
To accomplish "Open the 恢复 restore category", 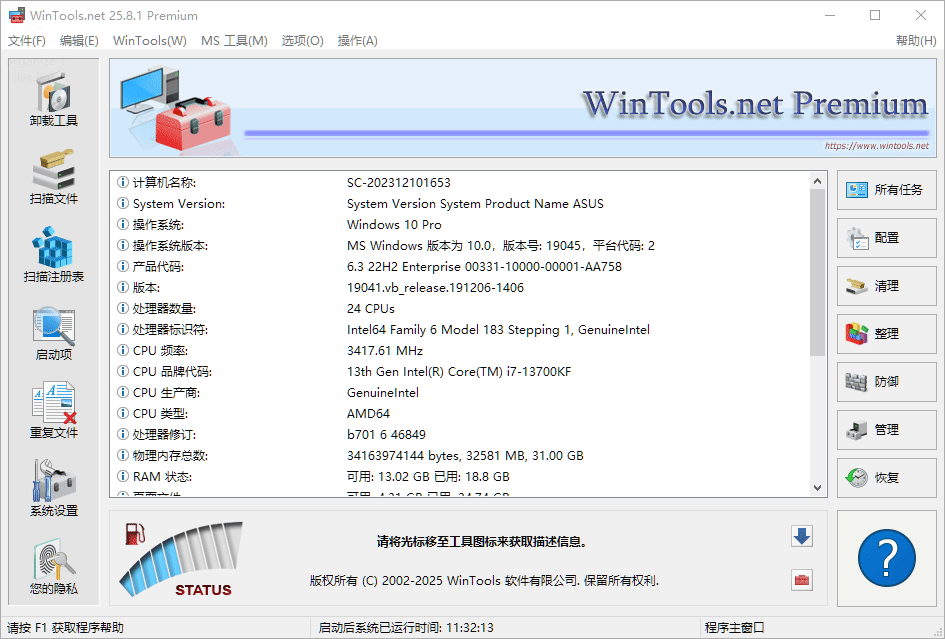I will 887,478.
